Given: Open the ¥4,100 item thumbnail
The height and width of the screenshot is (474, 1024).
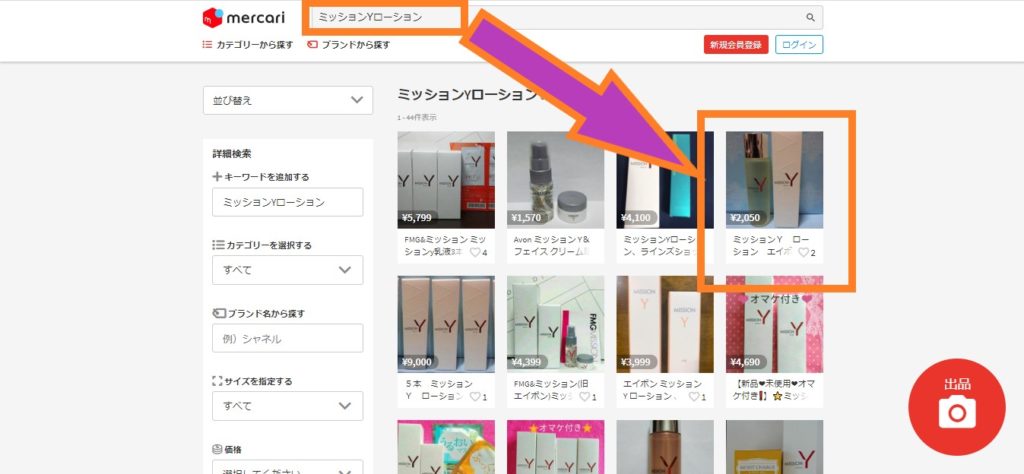Looking at the screenshot, I should click(665, 180).
